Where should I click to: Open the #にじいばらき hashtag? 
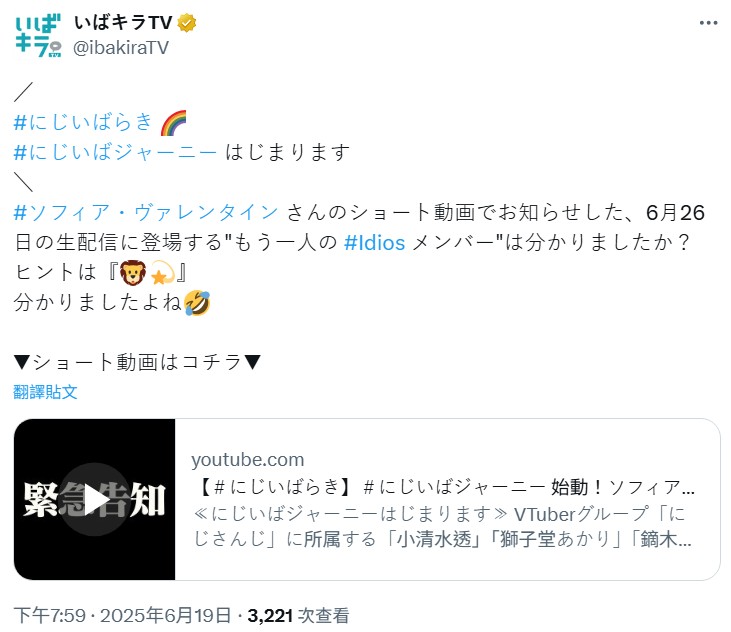pyautogui.click(x=83, y=123)
